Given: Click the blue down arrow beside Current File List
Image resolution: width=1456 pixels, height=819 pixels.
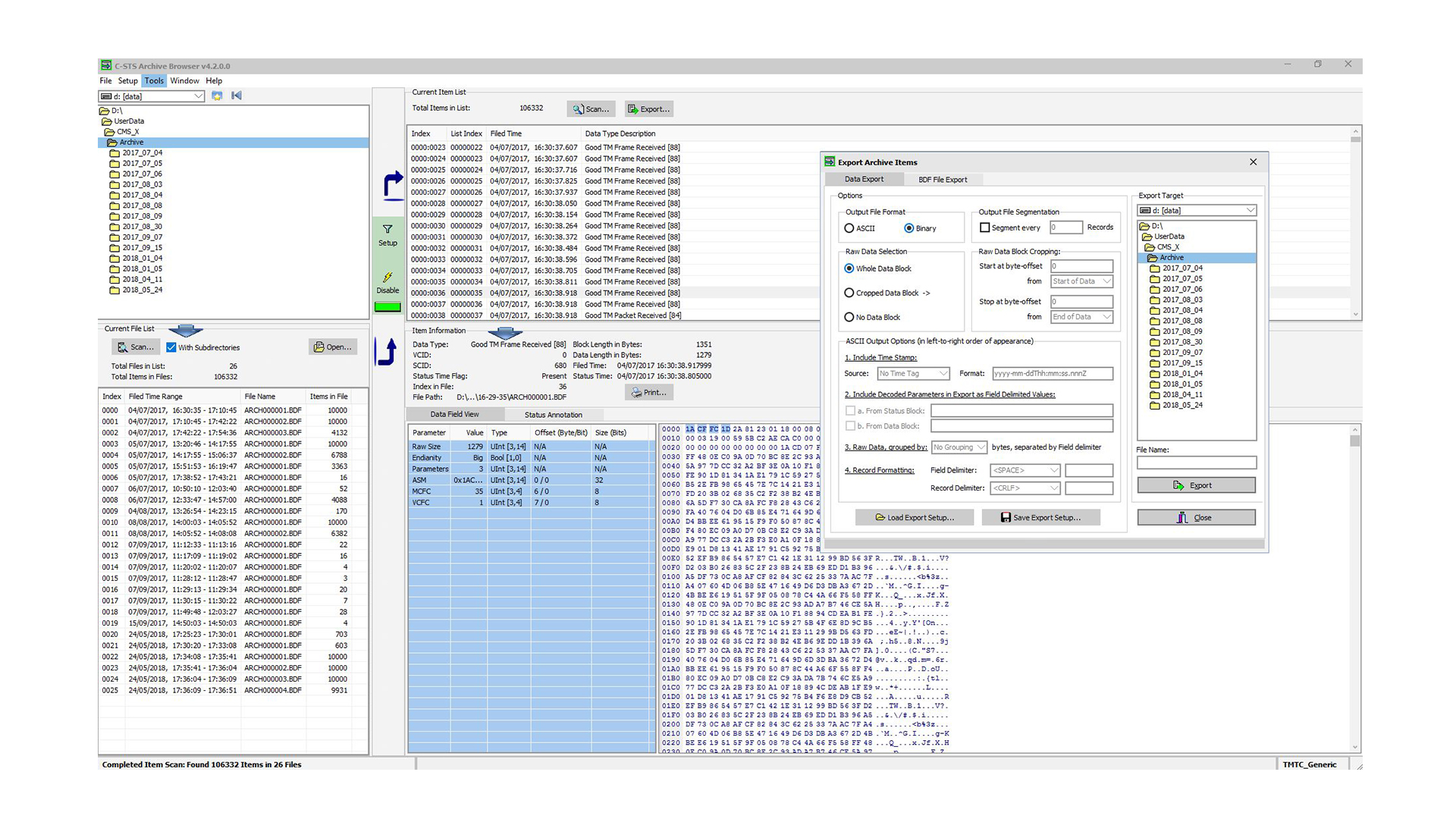Looking at the screenshot, I should click(185, 330).
